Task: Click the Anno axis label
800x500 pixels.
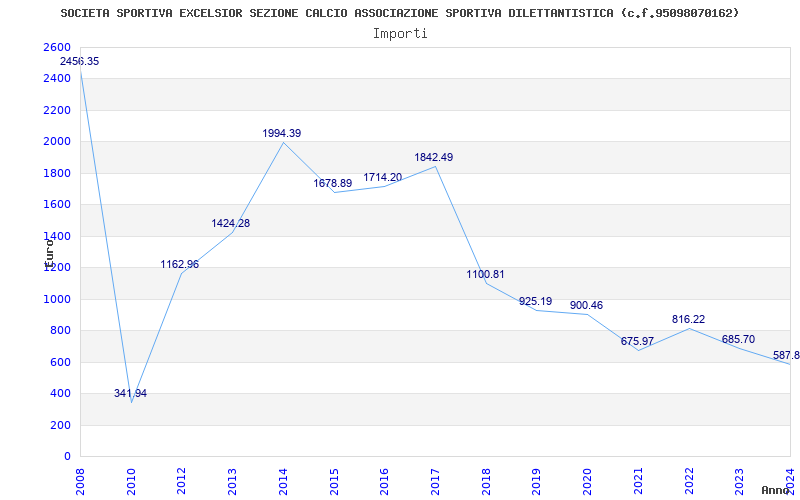Action: (x=776, y=490)
